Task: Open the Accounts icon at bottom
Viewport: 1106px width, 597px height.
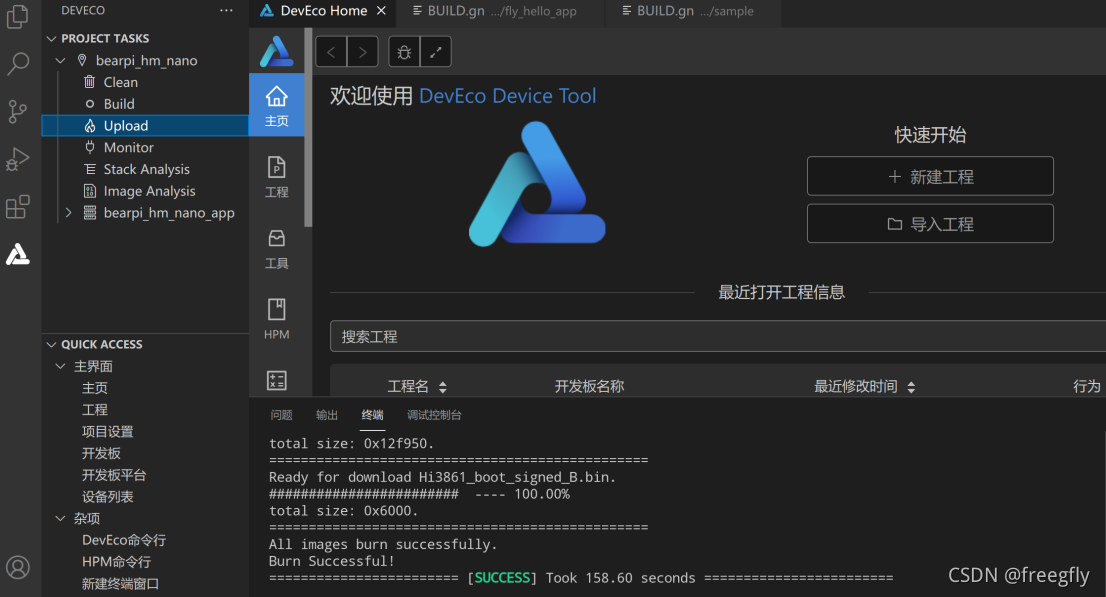Action: (x=18, y=567)
